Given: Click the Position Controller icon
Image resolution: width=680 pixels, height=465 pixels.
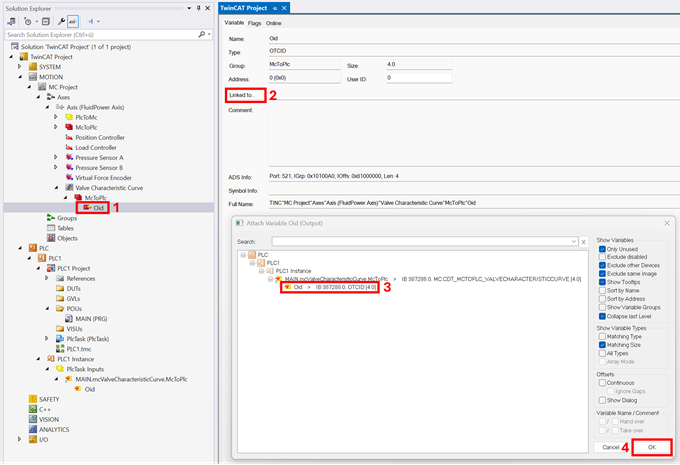Looking at the screenshot, I should 69,137.
